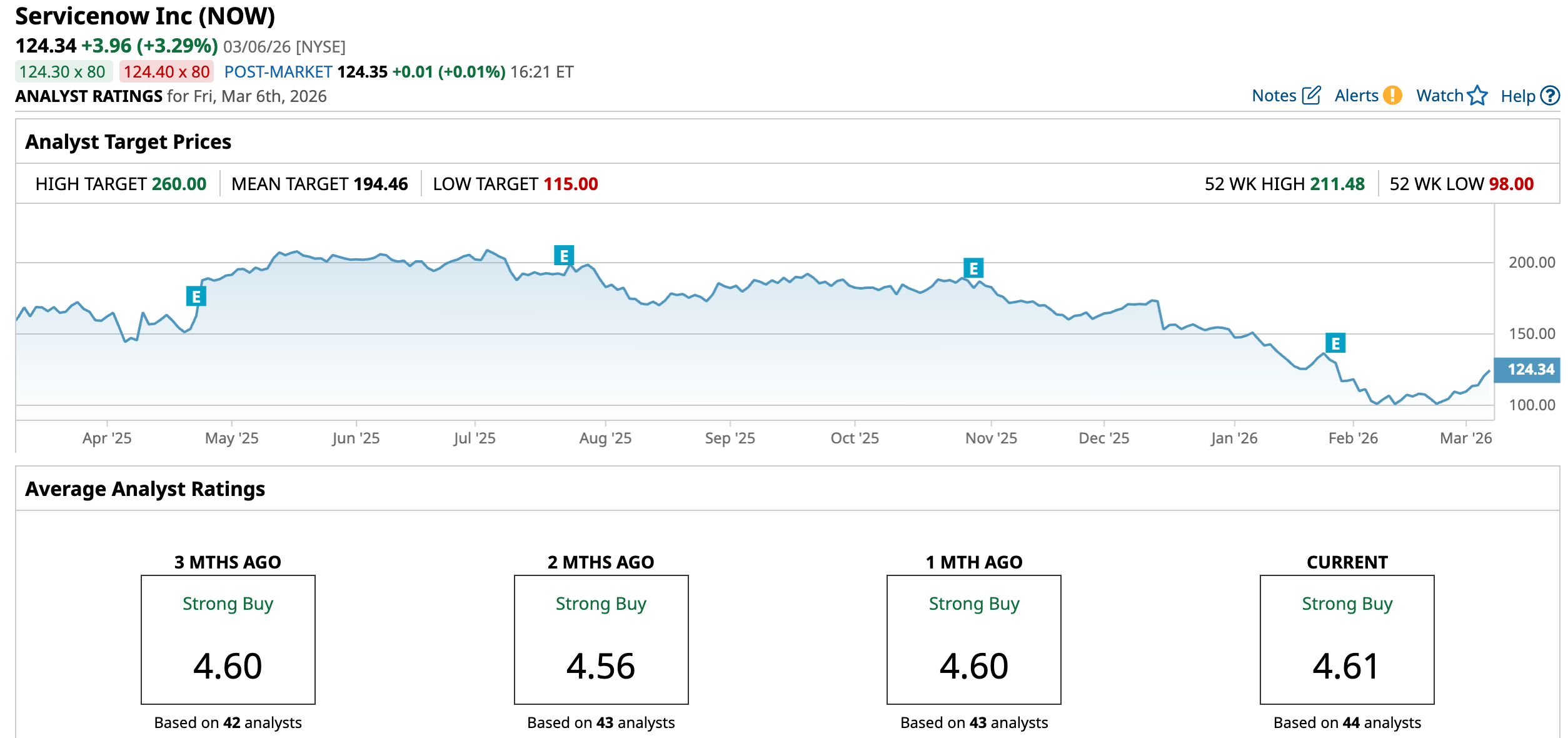
Task: Click the 124.34 current price chart label
Action: 1530,370
